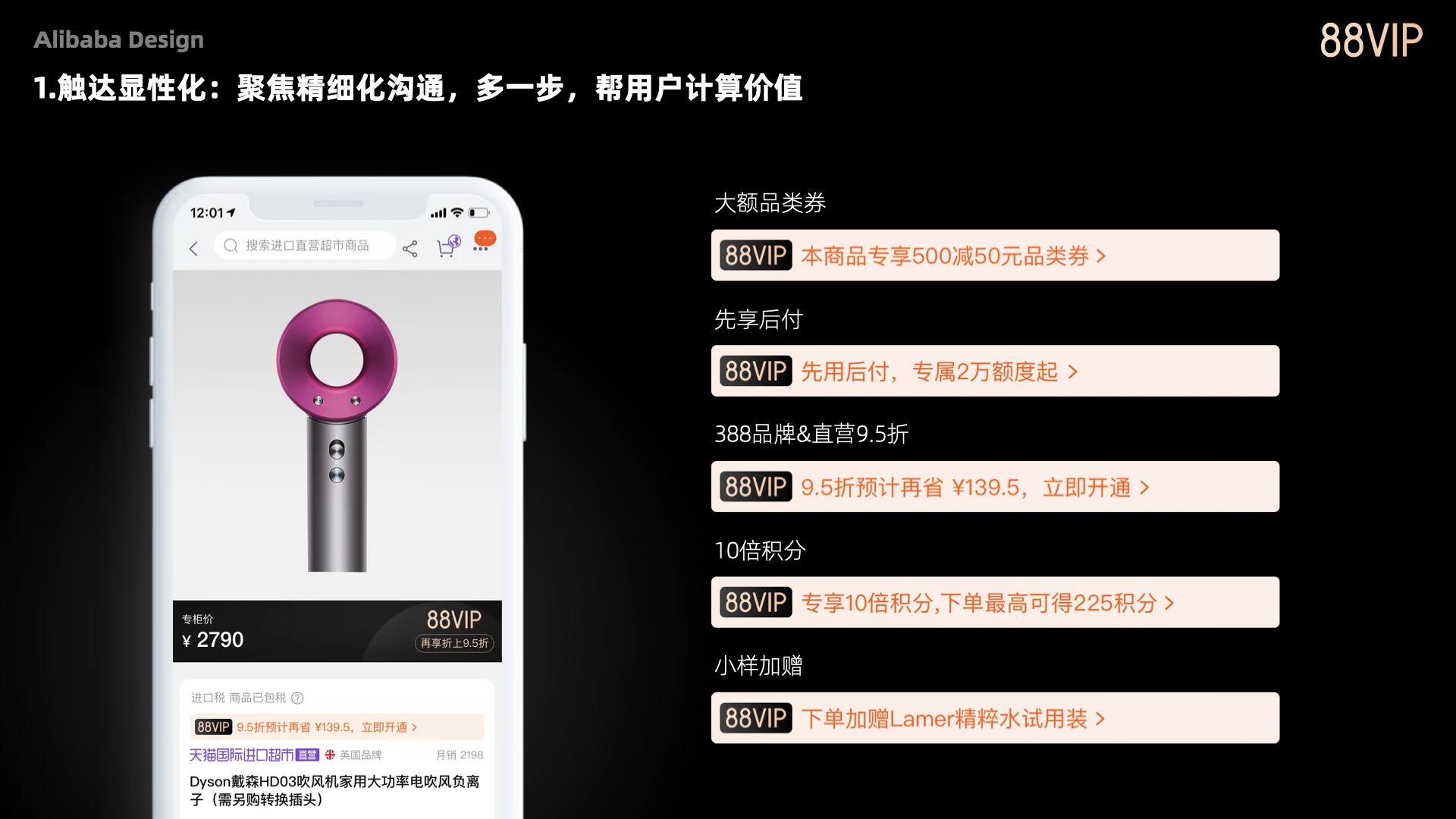Open the shopping cart icon
This screenshot has height=819, width=1456.
[x=447, y=246]
